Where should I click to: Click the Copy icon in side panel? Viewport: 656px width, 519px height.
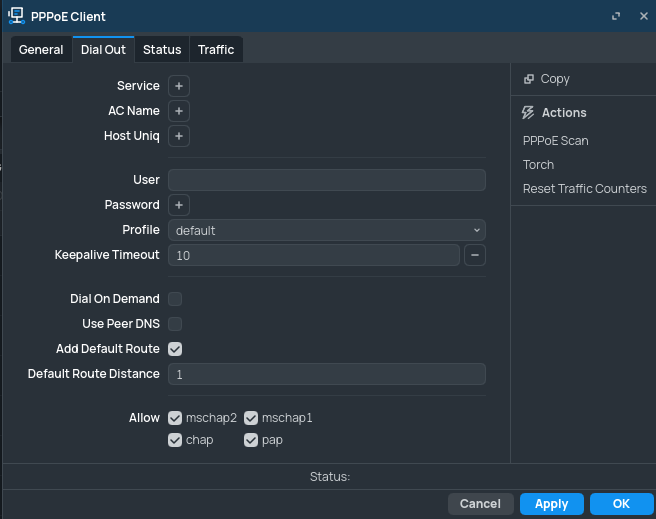tap(529, 79)
